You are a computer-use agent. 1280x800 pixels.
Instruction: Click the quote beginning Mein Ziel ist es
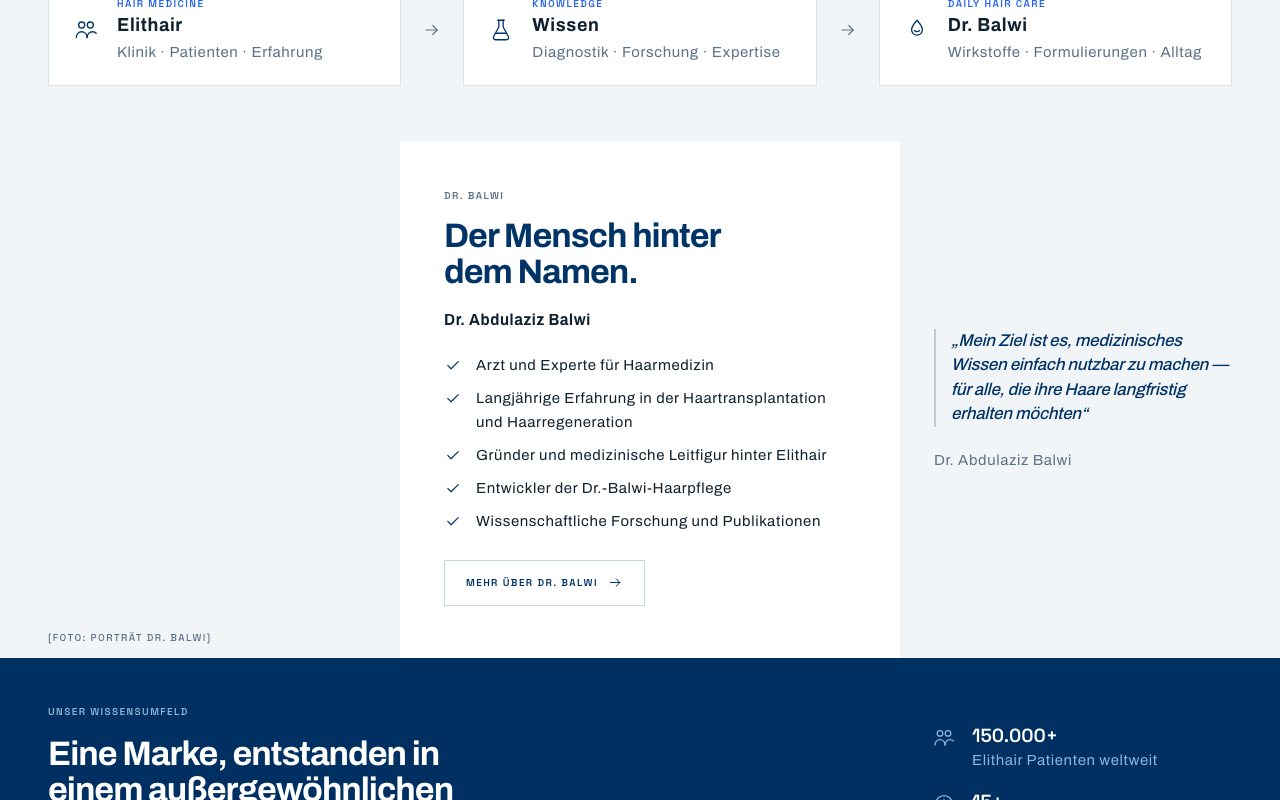click(1090, 377)
